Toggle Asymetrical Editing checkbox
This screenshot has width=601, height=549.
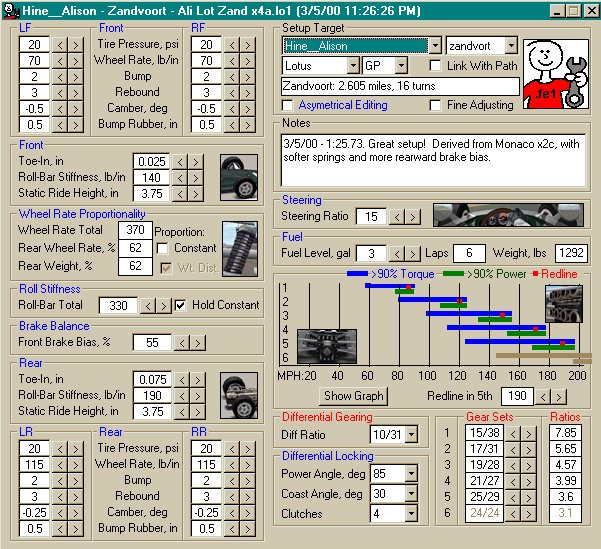289,105
